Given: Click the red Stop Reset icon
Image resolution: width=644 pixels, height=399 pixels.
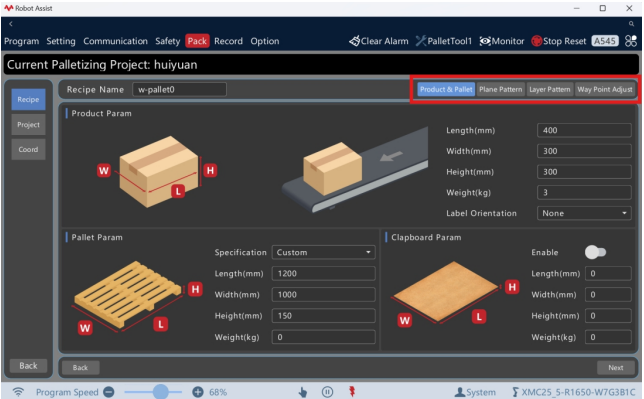Looking at the screenshot, I should point(536,41).
